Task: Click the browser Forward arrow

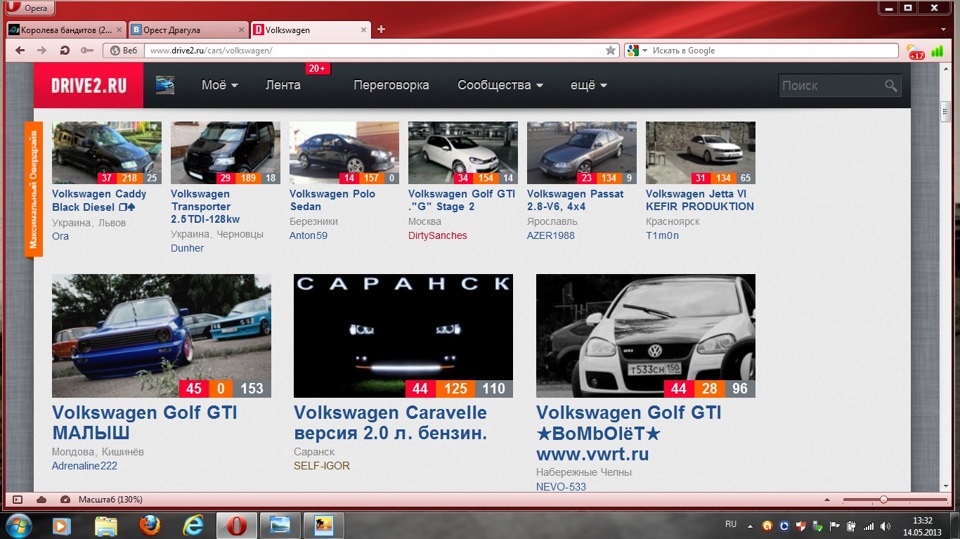Action: tap(42, 50)
